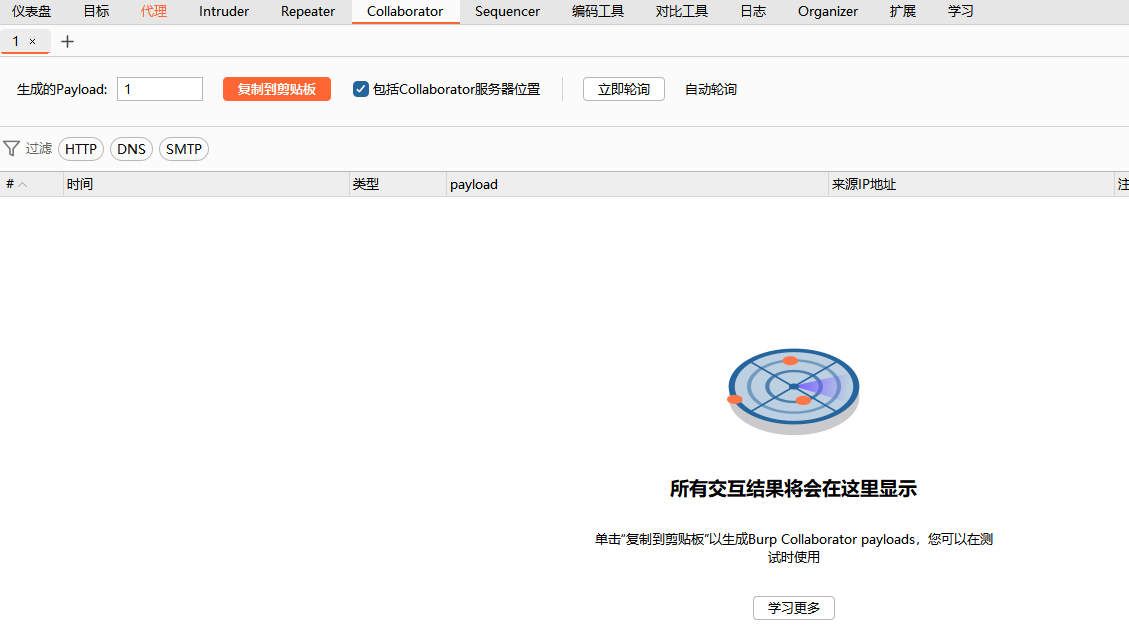Screen dimensions: 1129x642
Task: Toggle the SMTP filter
Action: pos(184,149)
